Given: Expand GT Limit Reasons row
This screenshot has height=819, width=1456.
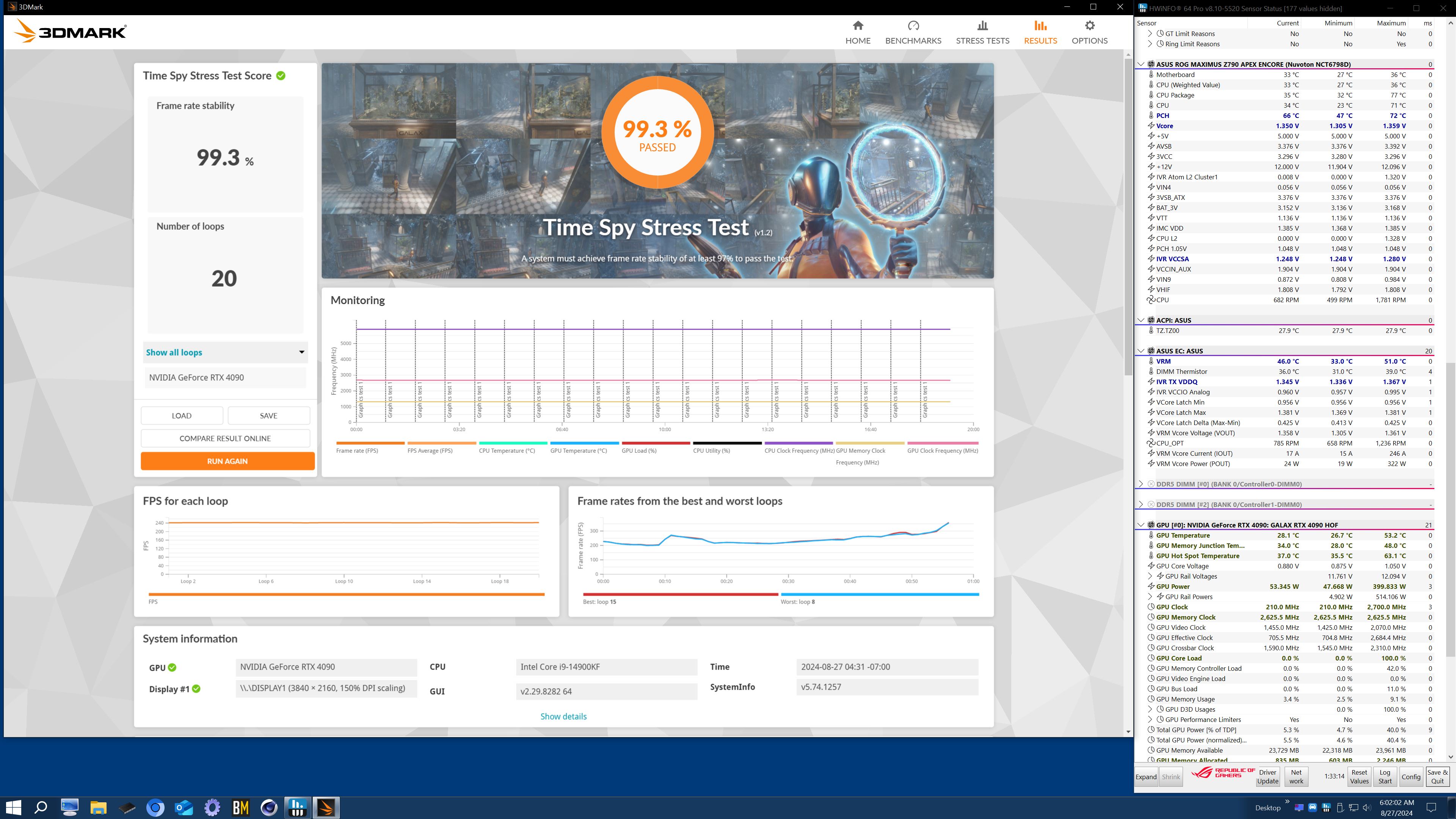Looking at the screenshot, I should (x=1150, y=33).
